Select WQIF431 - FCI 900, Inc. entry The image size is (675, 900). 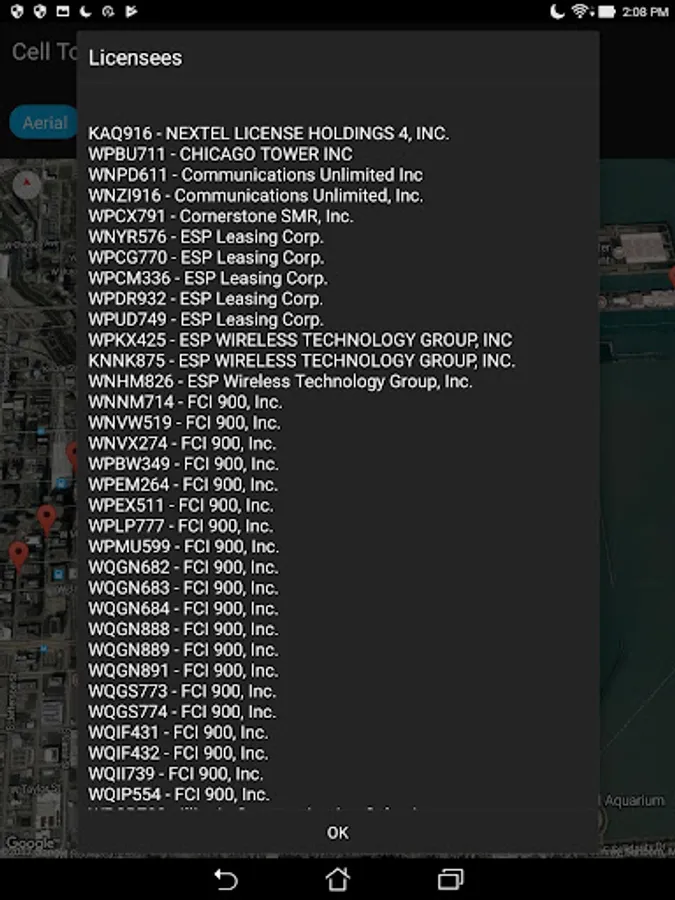tap(179, 732)
